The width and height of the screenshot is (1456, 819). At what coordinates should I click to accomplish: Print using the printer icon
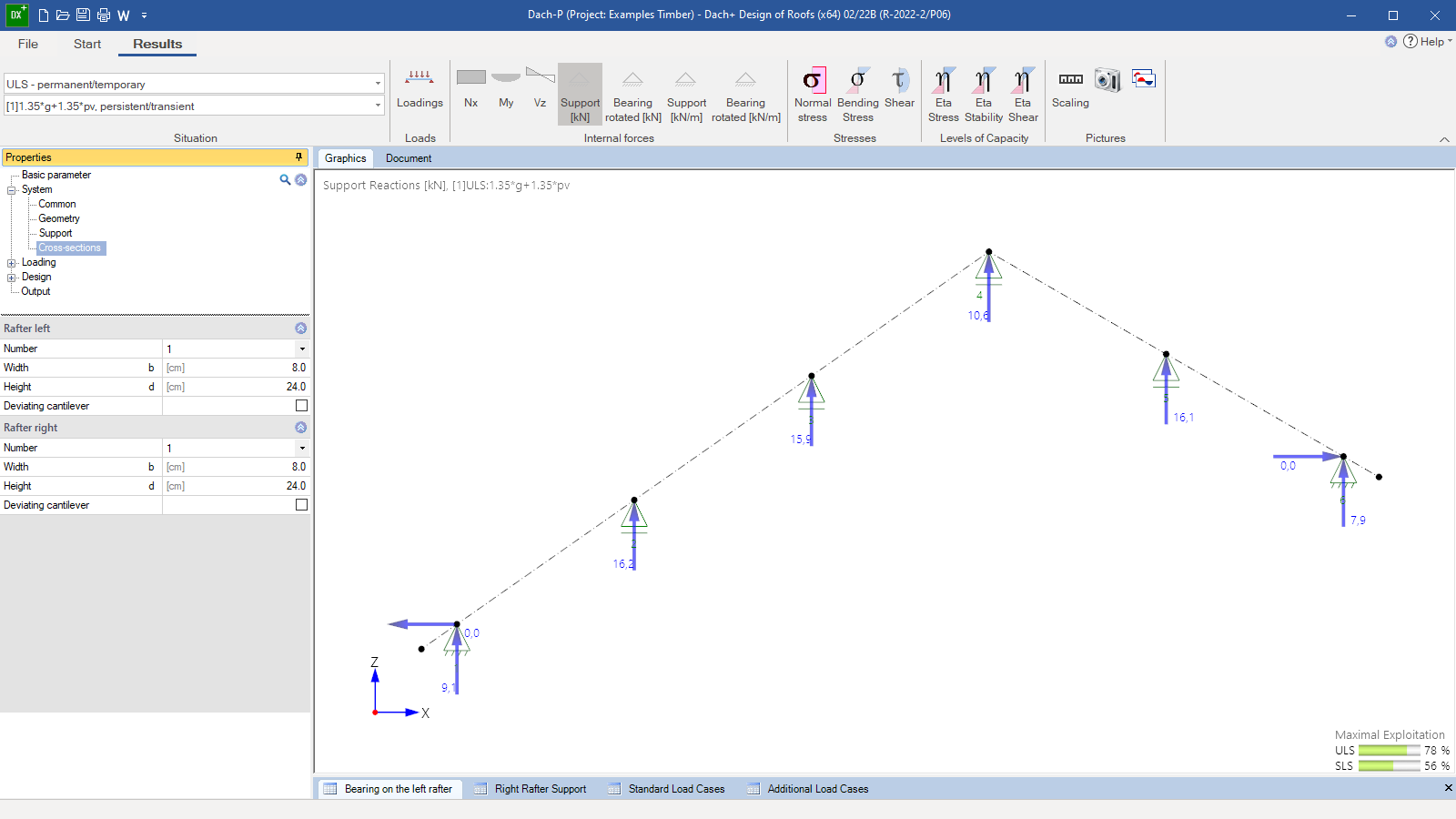pyautogui.click(x=103, y=15)
